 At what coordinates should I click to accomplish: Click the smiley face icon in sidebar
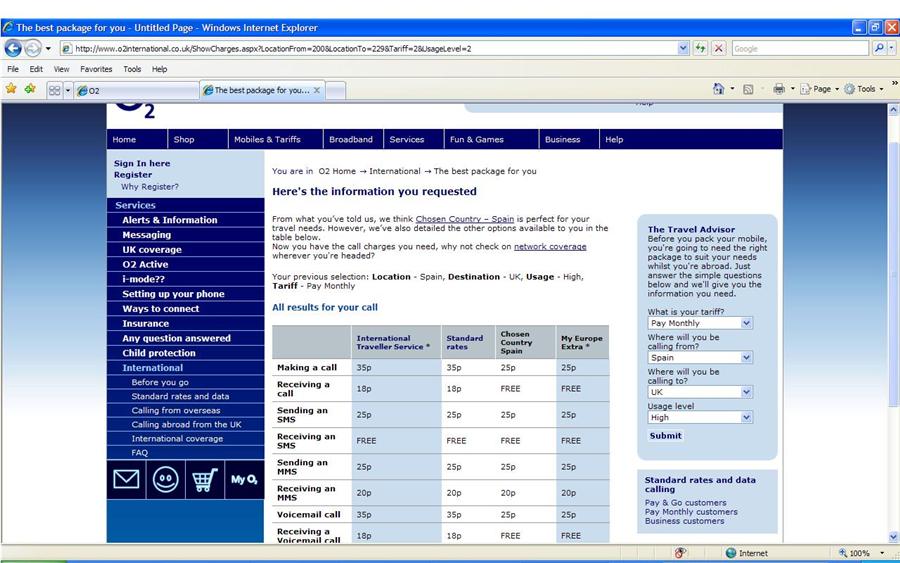click(165, 480)
